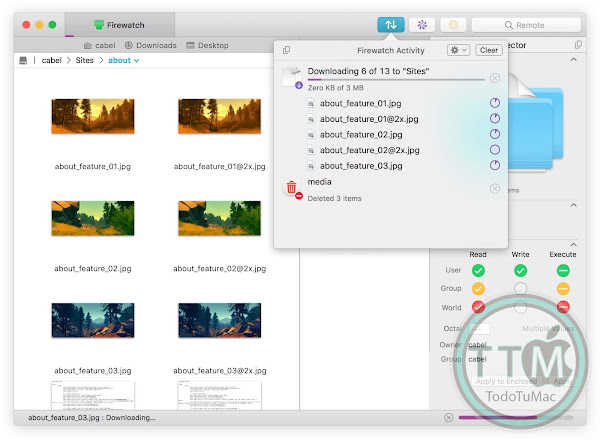Viewport: 600px width, 441px height.
Task: Click progress circle for about_feature_03.jpg
Action: [x=495, y=165]
